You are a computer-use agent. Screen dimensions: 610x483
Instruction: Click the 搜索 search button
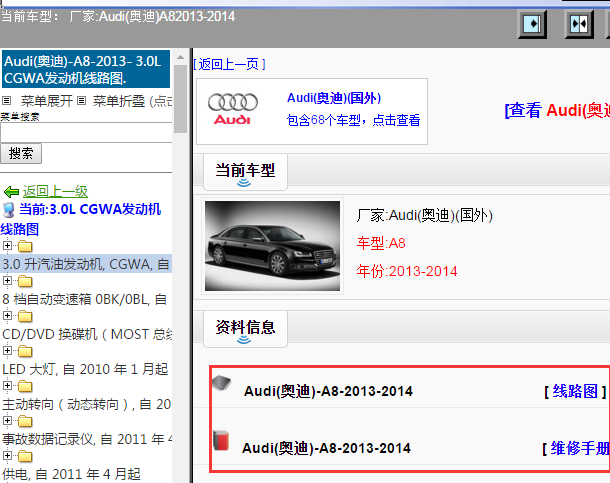21,153
